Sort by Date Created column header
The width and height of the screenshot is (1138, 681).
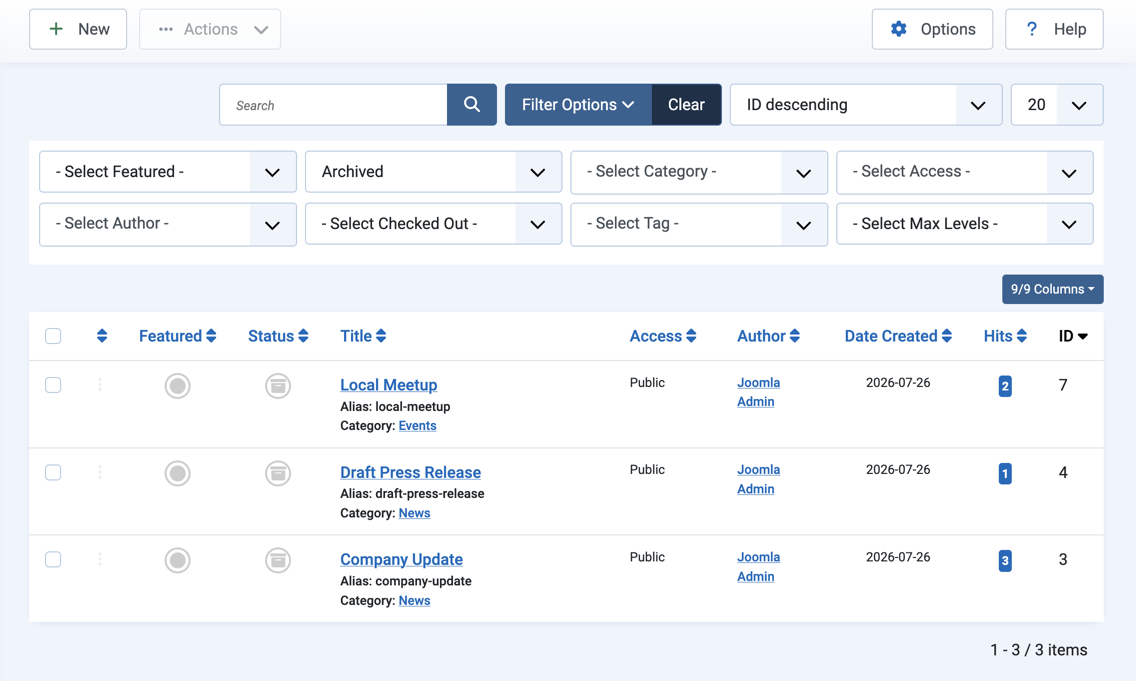(898, 336)
